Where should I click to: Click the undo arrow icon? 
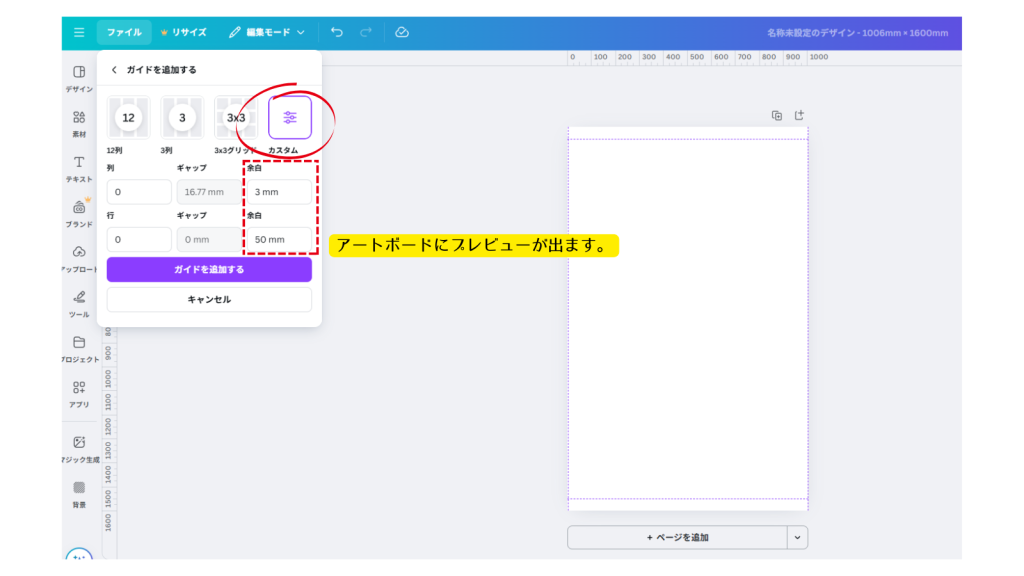337,32
